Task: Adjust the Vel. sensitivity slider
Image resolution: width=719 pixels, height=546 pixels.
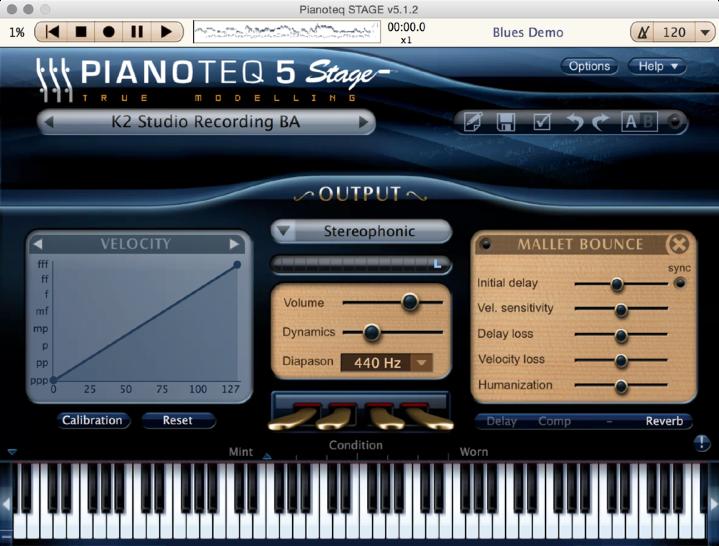Action: coord(621,310)
